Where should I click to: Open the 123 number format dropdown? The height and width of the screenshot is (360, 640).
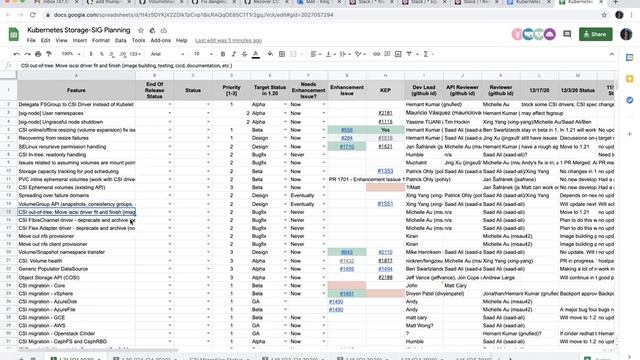pos(135,54)
